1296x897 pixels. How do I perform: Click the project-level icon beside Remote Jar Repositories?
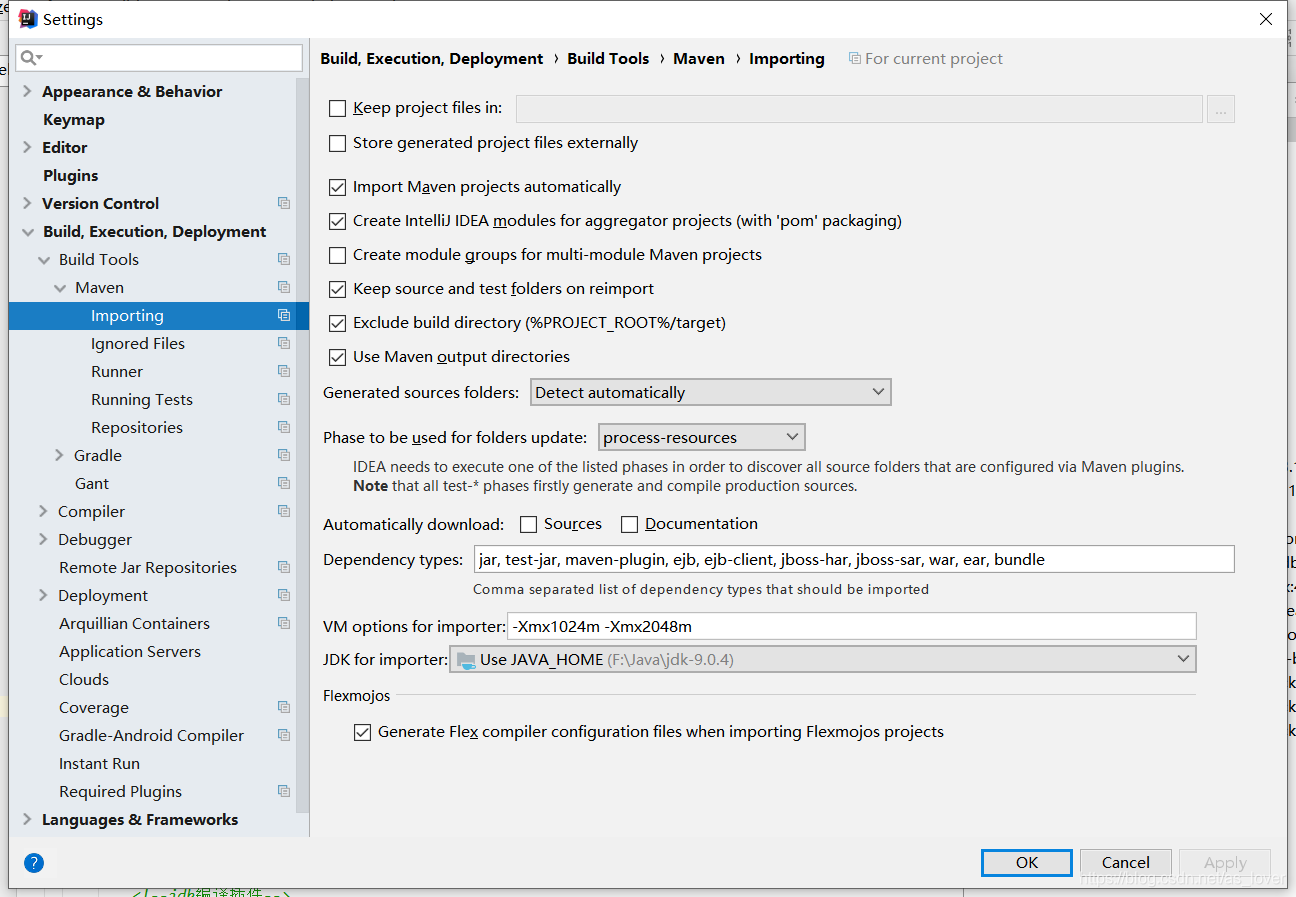pyautogui.click(x=284, y=567)
